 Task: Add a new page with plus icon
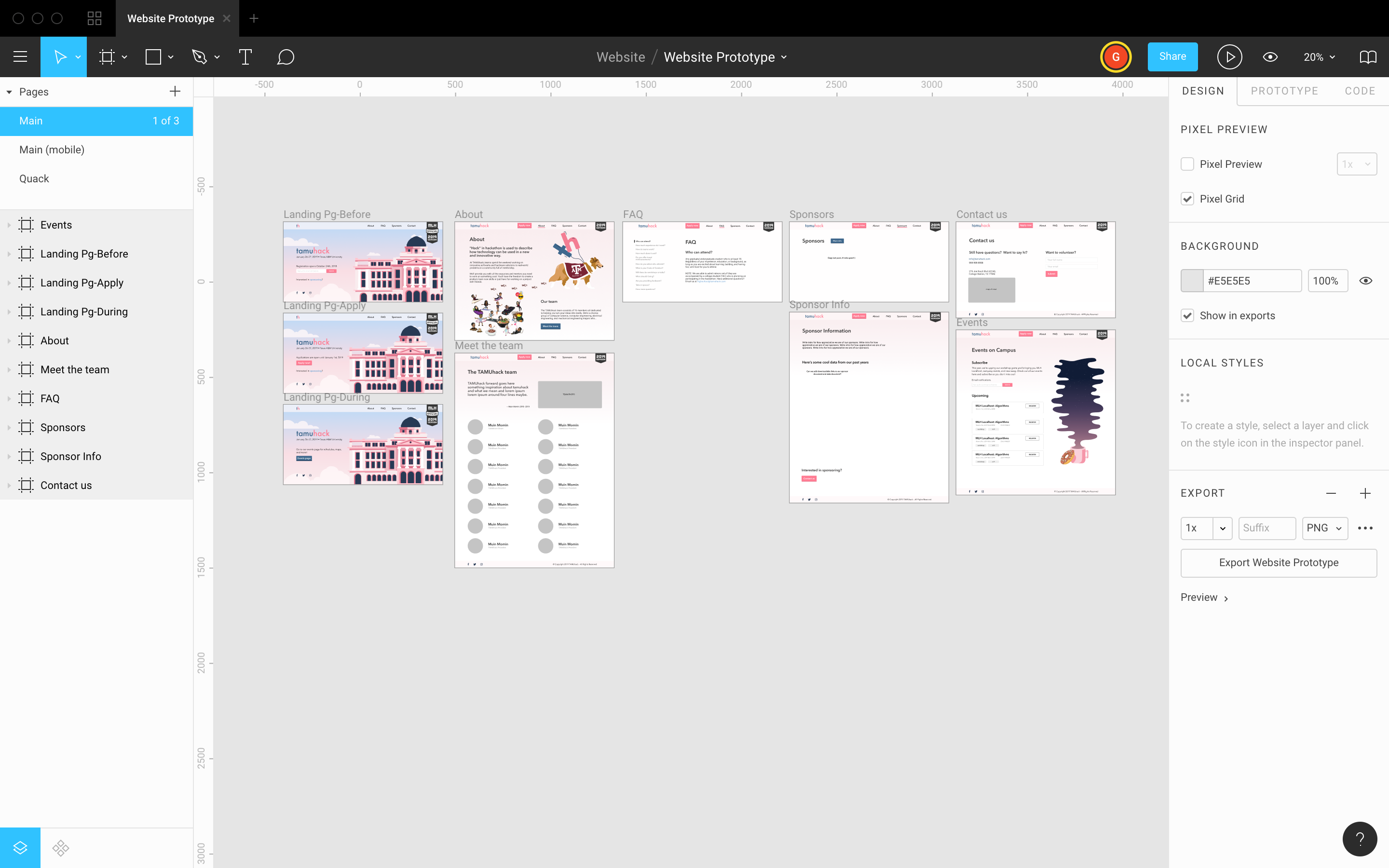175,91
